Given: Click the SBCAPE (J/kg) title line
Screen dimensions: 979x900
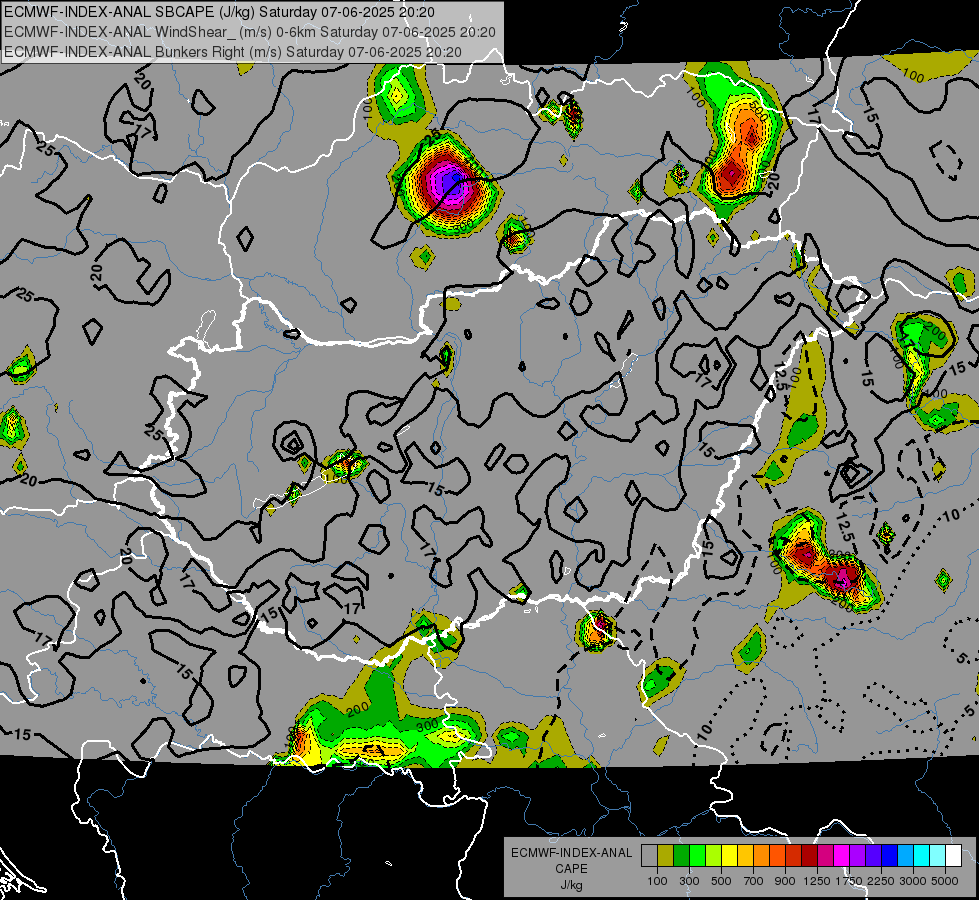Looking at the screenshot, I should point(219,12).
